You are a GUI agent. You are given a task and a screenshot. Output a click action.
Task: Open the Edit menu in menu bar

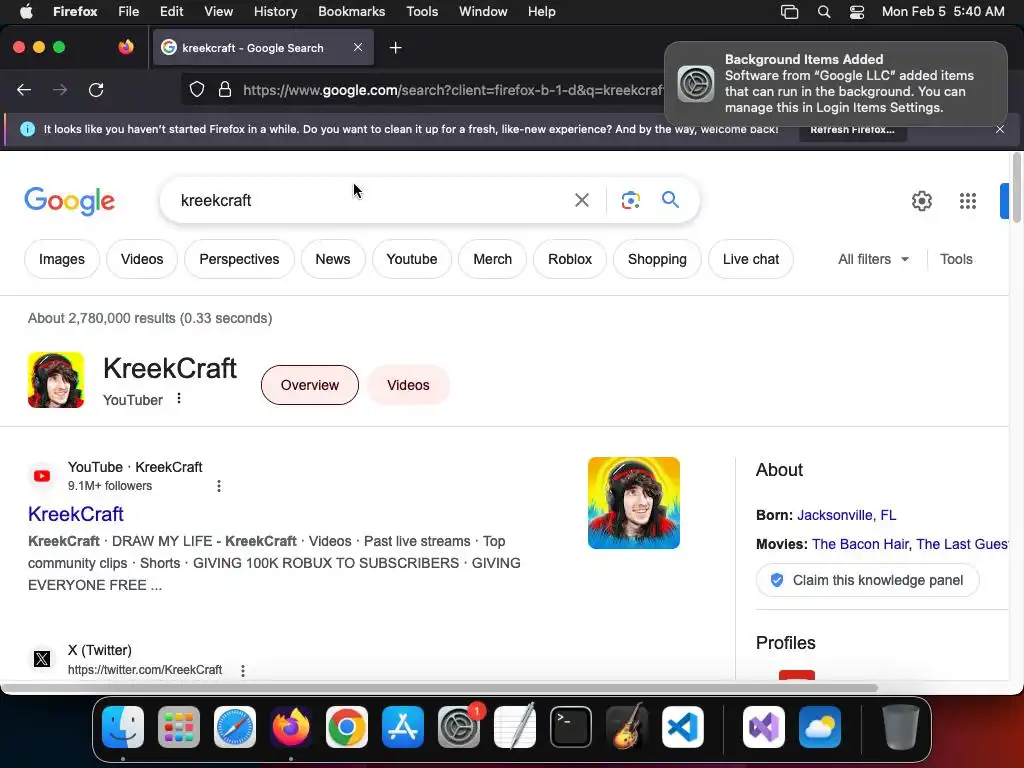point(171,12)
